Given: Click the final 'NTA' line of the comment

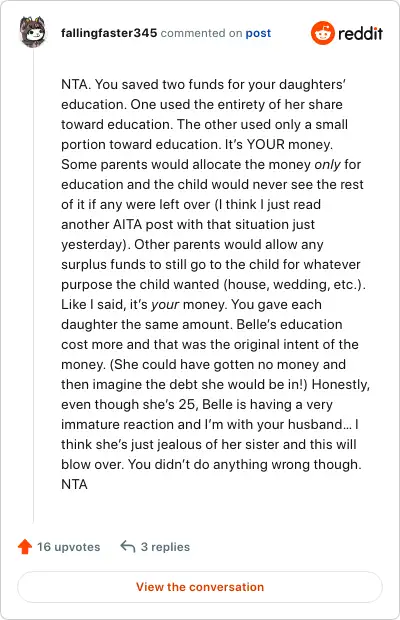Looking at the screenshot, I should tap(74, 484).
